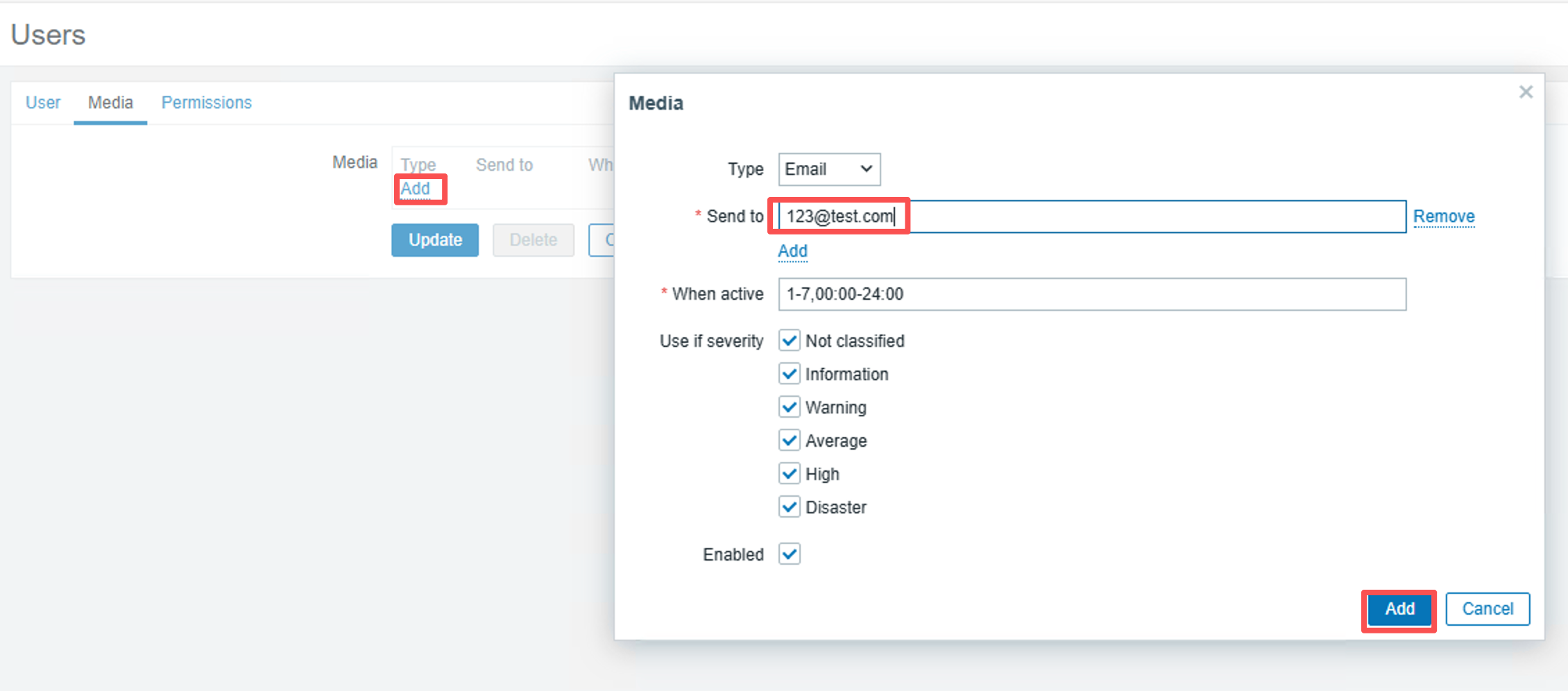Toggle the High severity checkbox
The image size is (1568, 691).
(x=789, y=474)
